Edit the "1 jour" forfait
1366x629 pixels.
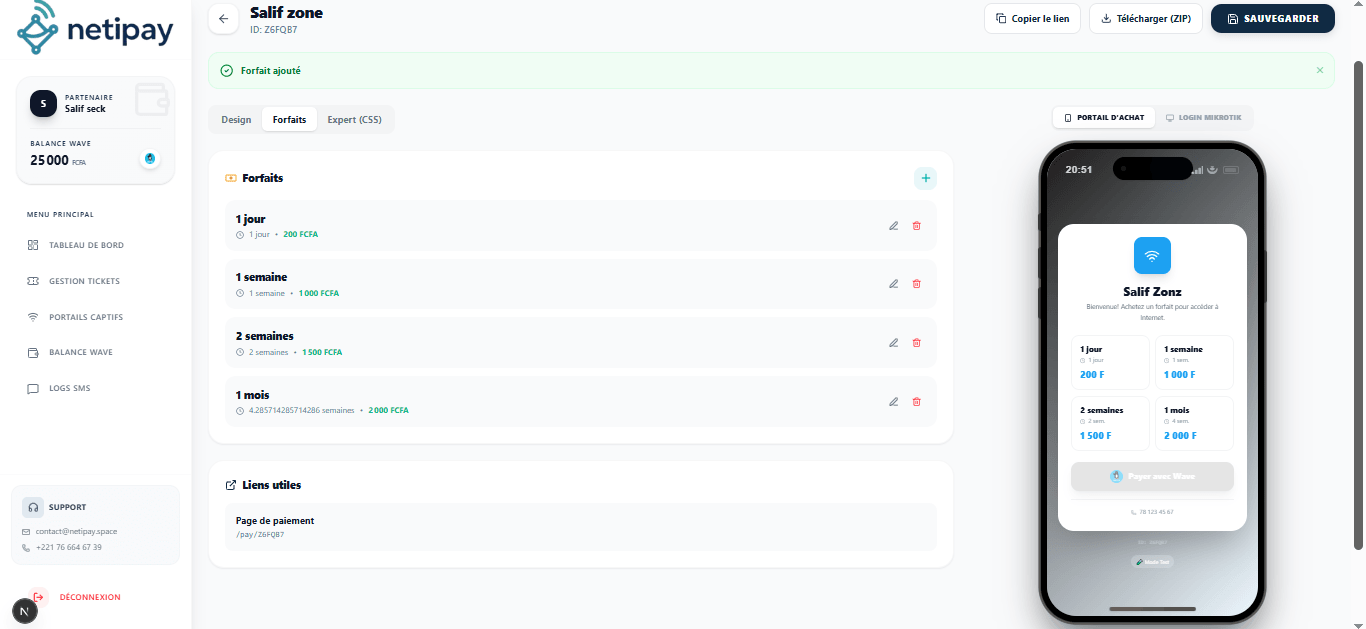(x=893, y=225)
